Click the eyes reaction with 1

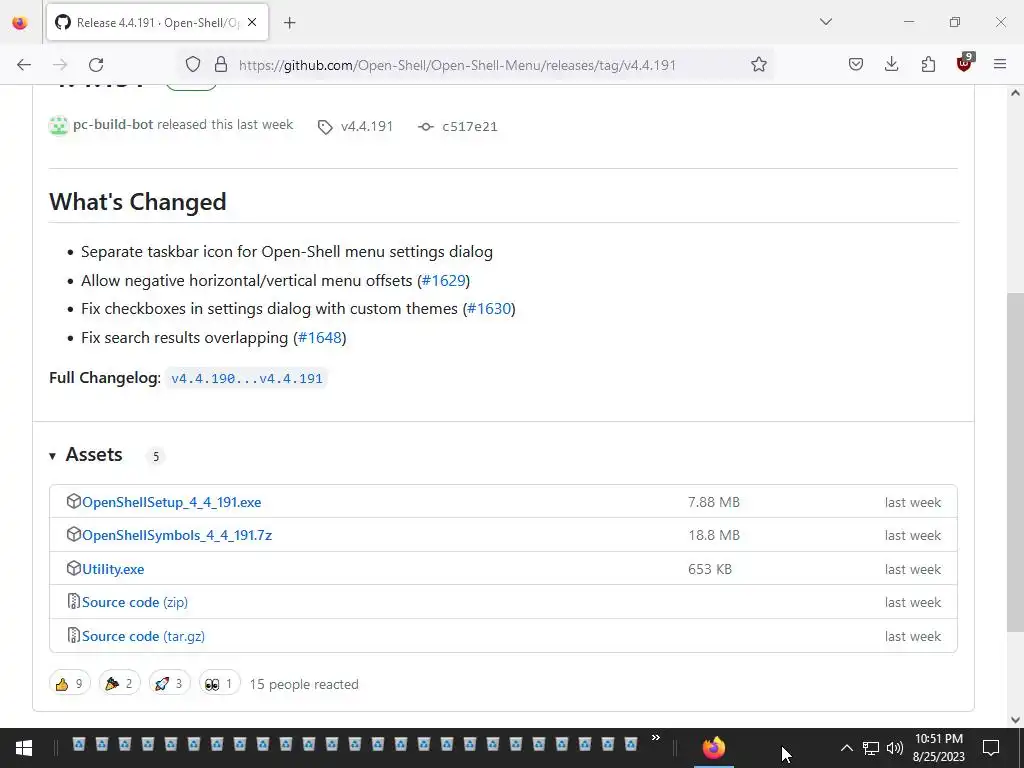click(219, 684)
